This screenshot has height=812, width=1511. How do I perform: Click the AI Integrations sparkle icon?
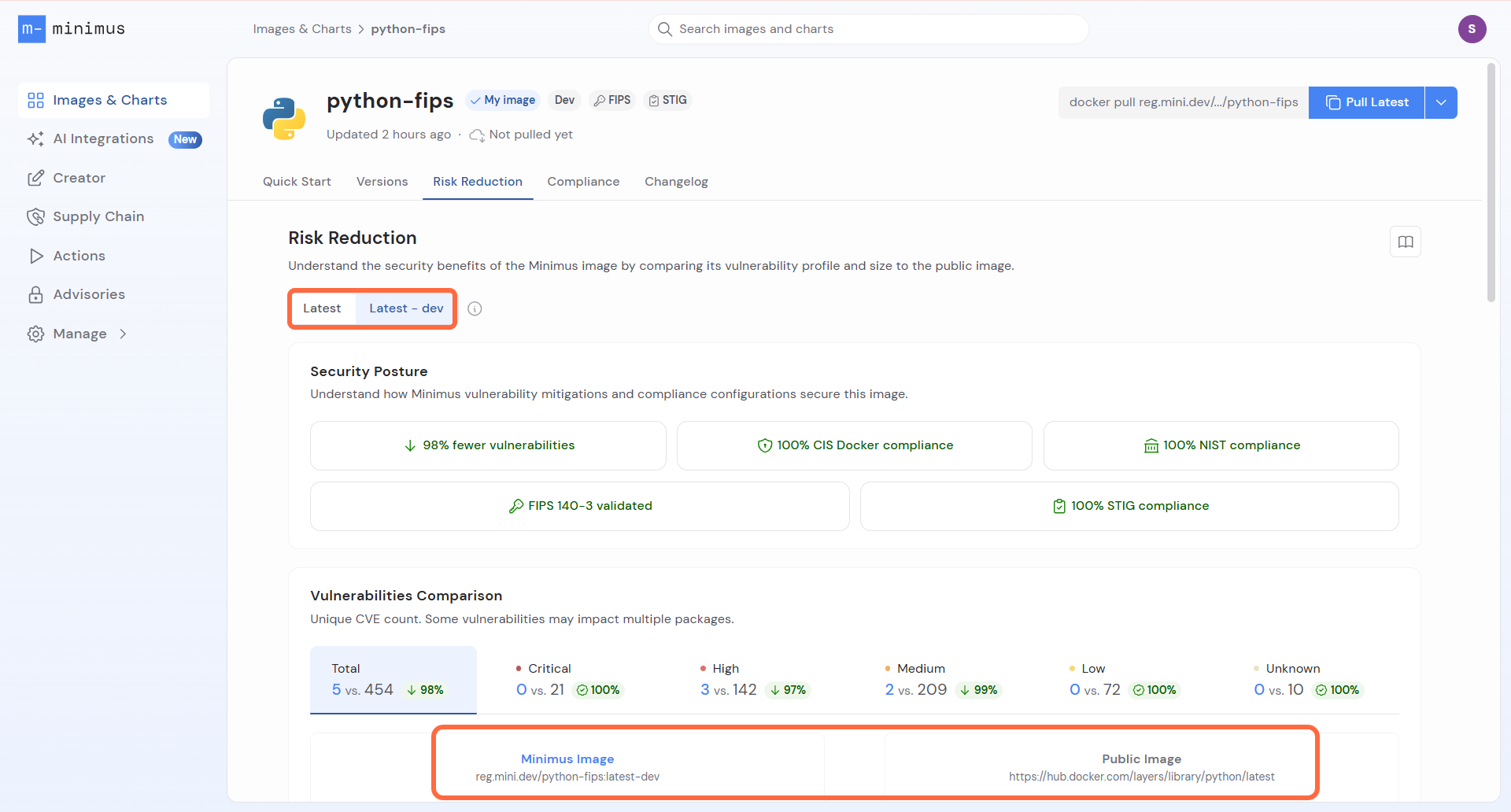coord(35,139)
